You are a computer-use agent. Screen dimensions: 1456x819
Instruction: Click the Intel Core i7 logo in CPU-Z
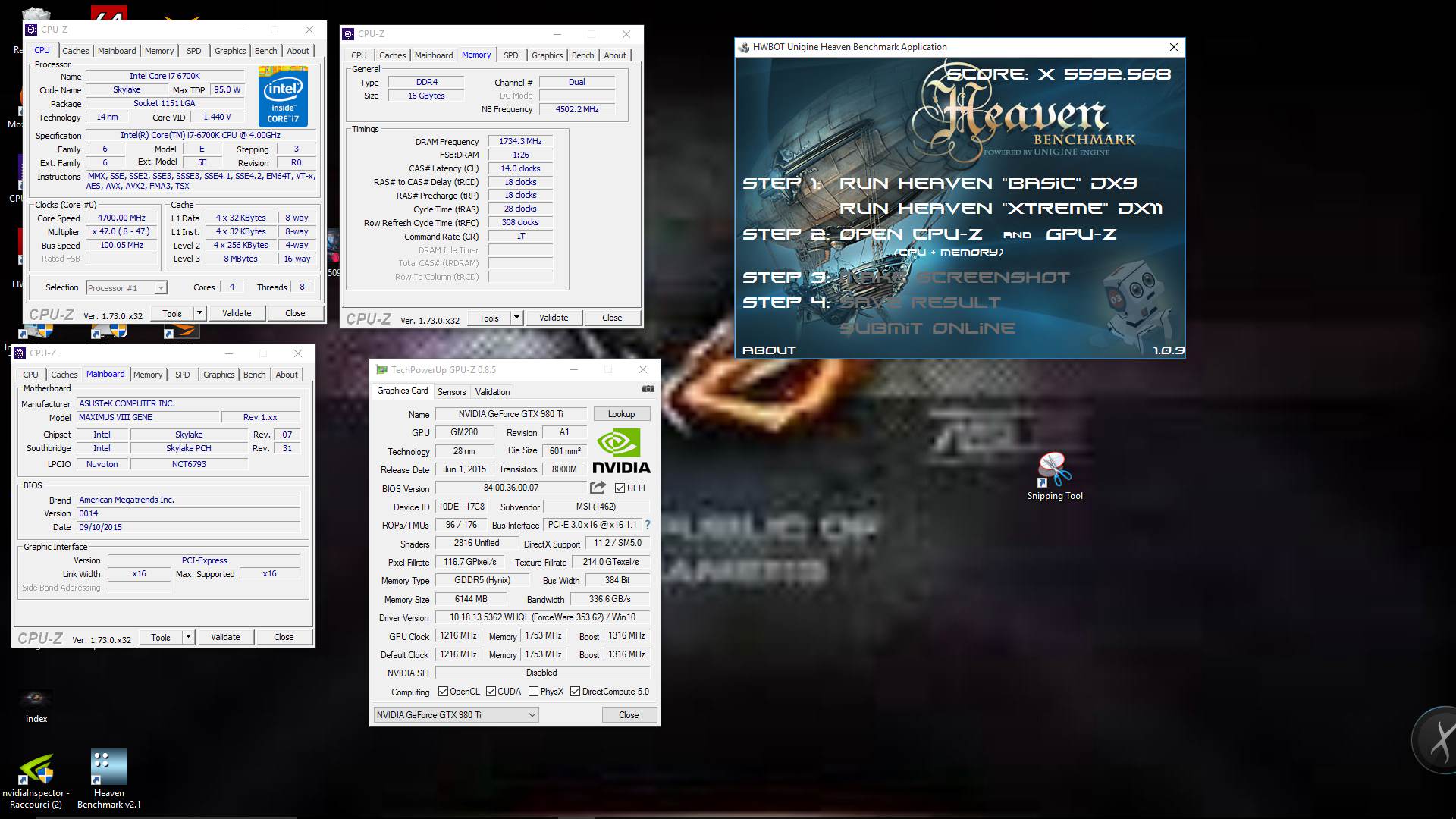[283, 96]
